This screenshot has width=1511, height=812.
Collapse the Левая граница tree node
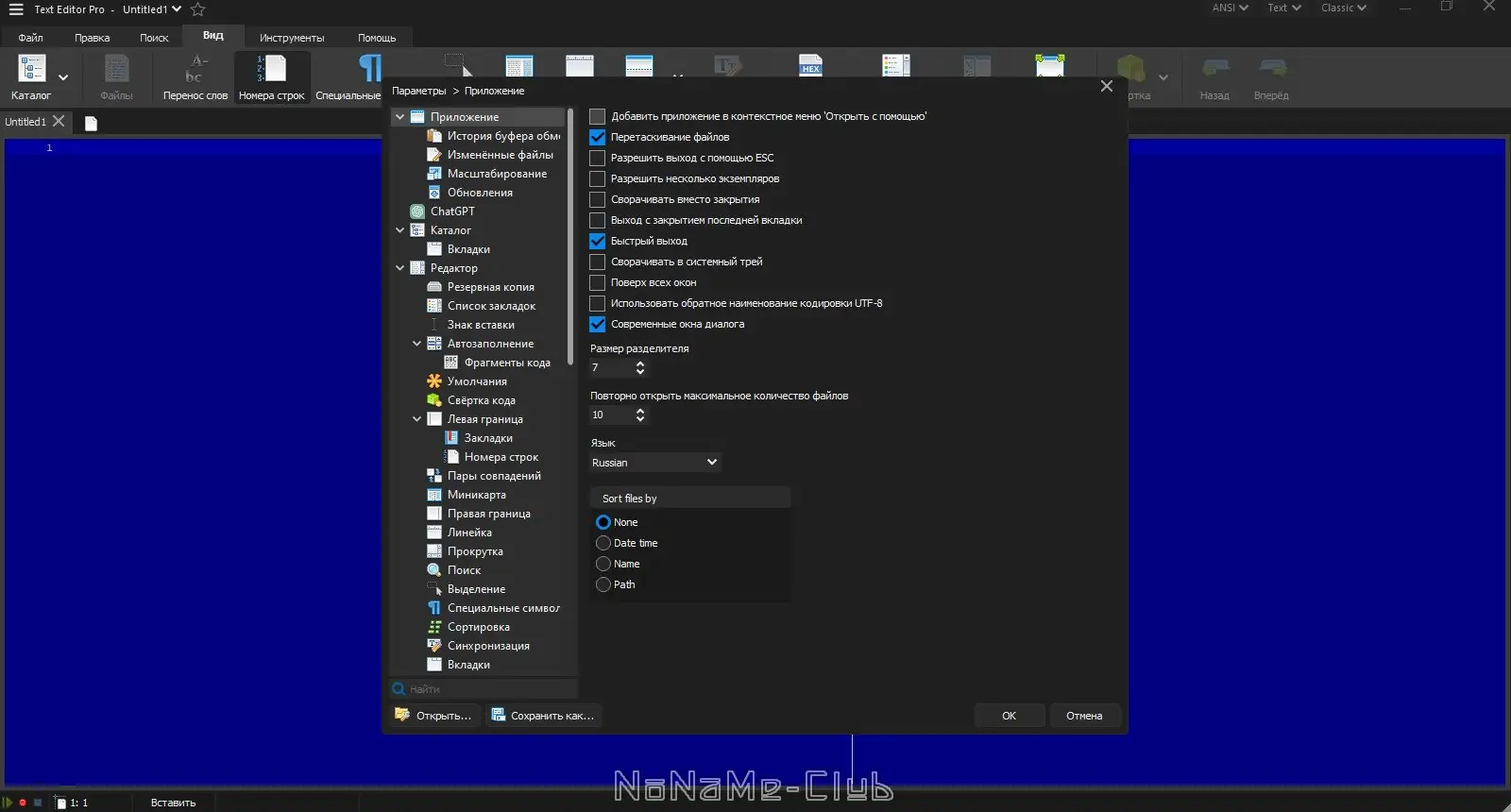click(417, 419)
